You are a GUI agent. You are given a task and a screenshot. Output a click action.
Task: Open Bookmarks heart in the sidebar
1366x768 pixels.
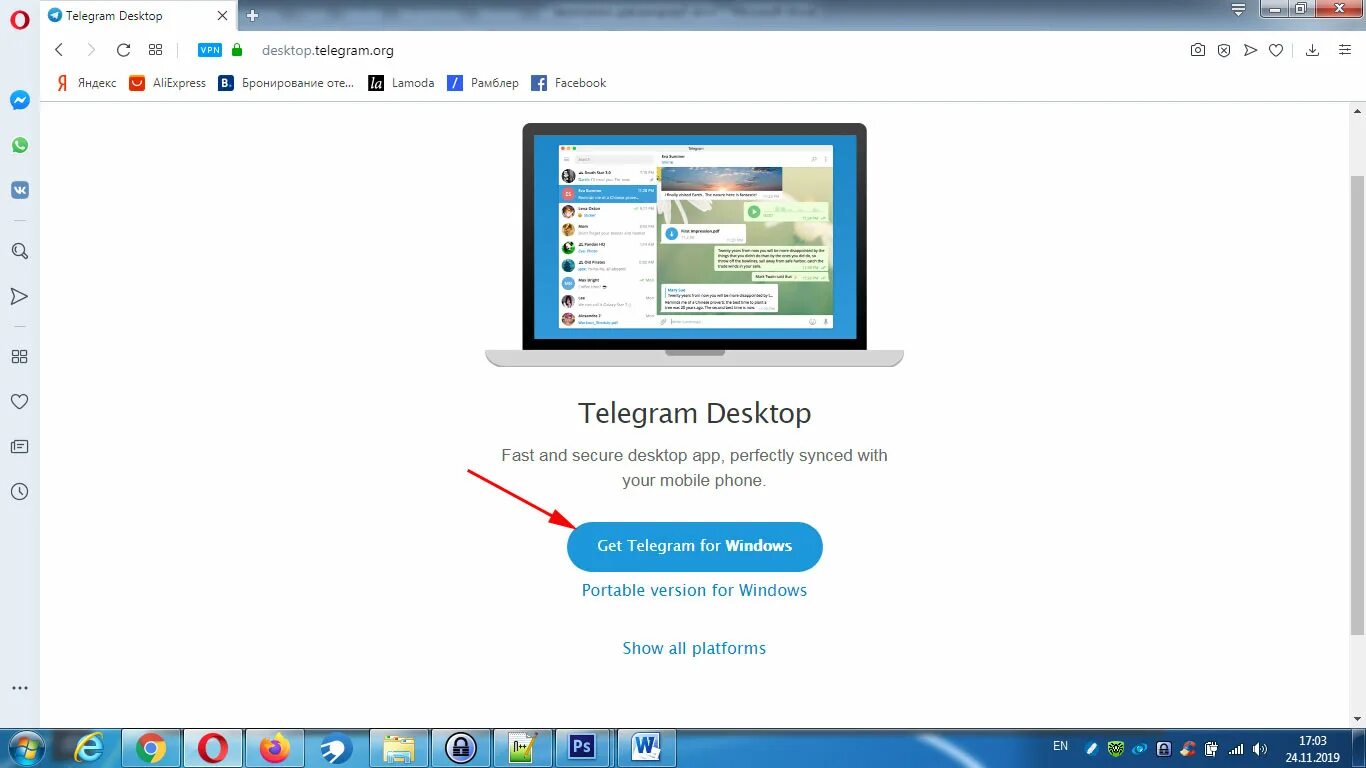[20, 401]
